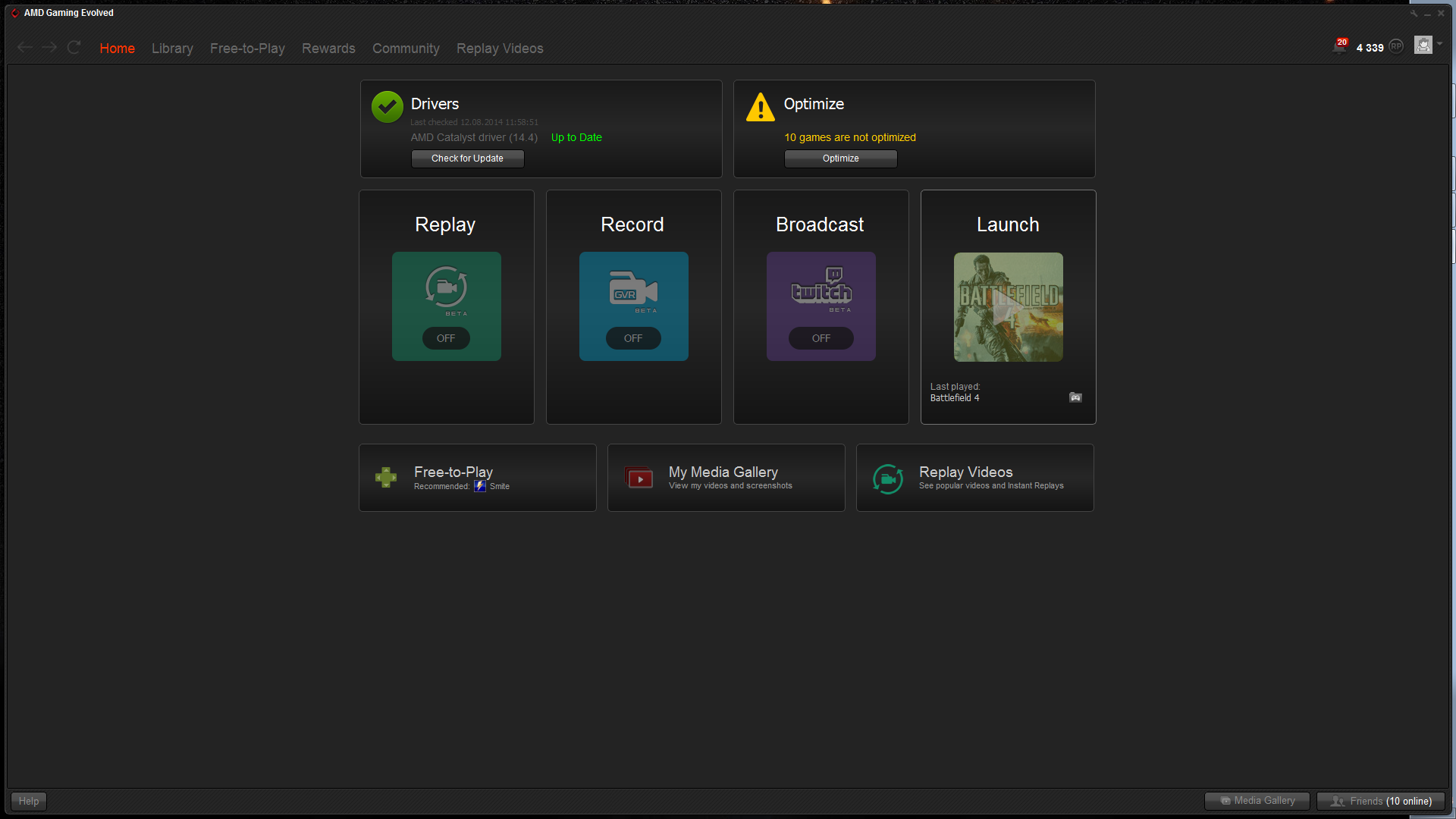The width and height of the screenshot is (1456, 819).
Task: Click the yellow warning Optimize icon
Action: tap(761, 107)
